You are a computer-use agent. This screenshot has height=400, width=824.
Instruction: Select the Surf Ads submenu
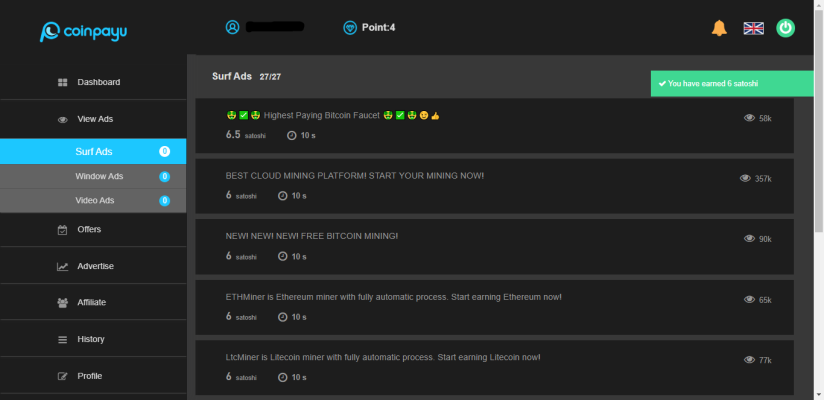[x=93, y=151]
